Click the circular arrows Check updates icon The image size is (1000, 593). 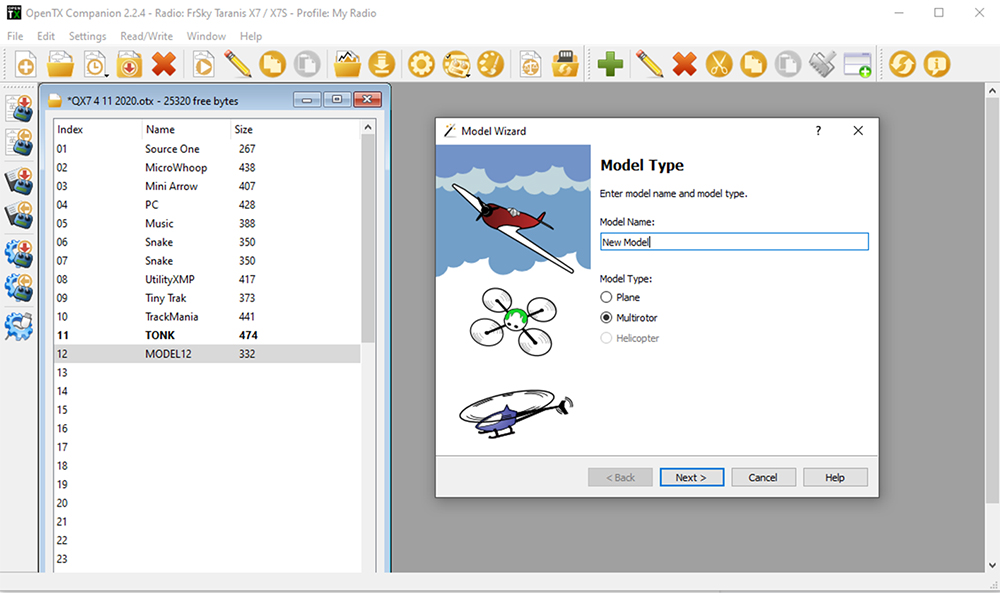[902, 64]
